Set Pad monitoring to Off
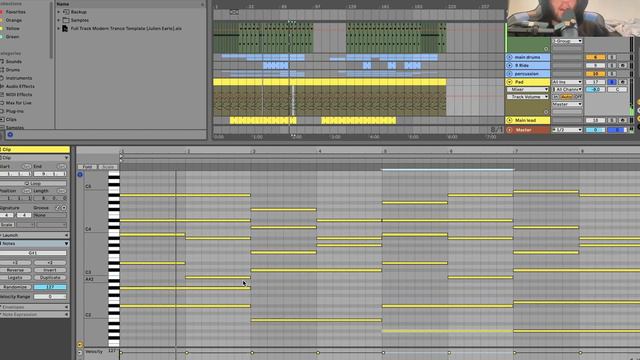The image size is (640, 360). tap(578, 97)
